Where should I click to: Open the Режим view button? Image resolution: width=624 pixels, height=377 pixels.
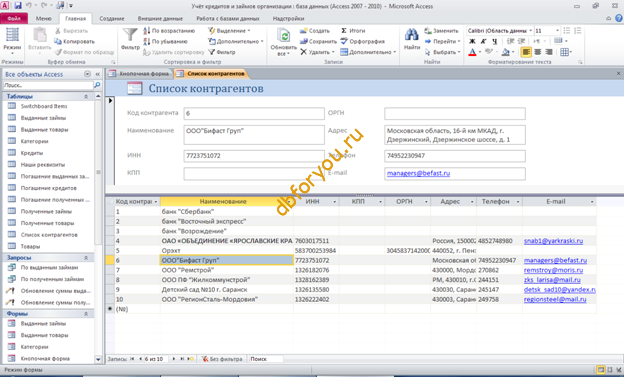click(12, 41)
